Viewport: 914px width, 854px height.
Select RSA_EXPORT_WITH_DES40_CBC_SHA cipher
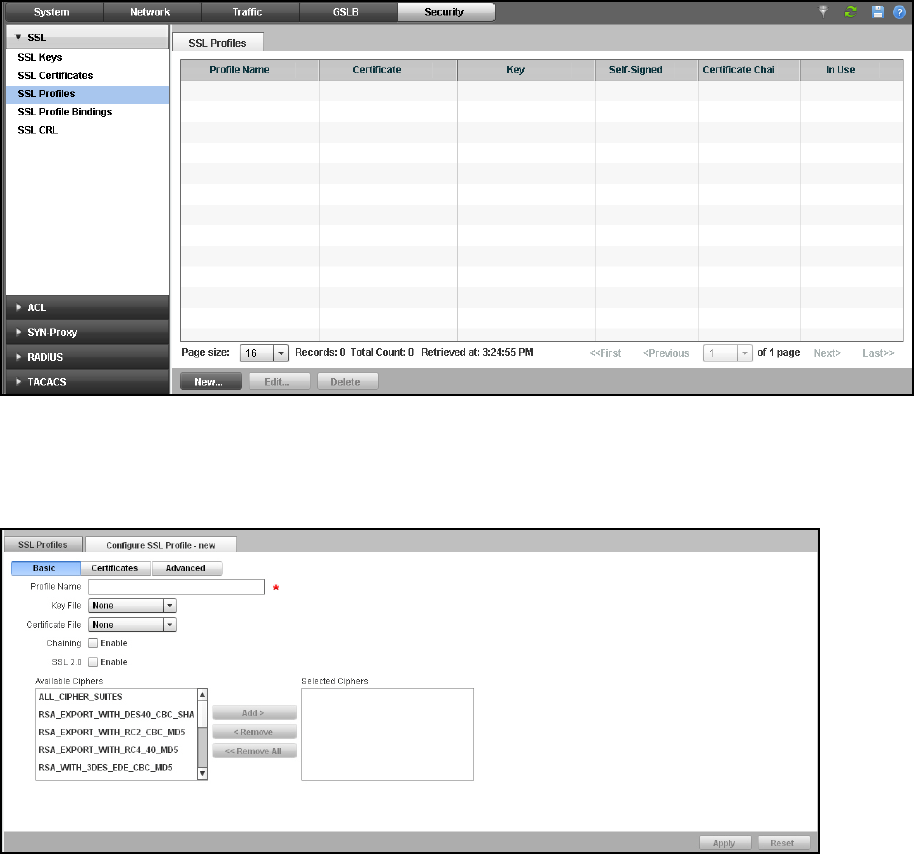[x=116, y=715]
